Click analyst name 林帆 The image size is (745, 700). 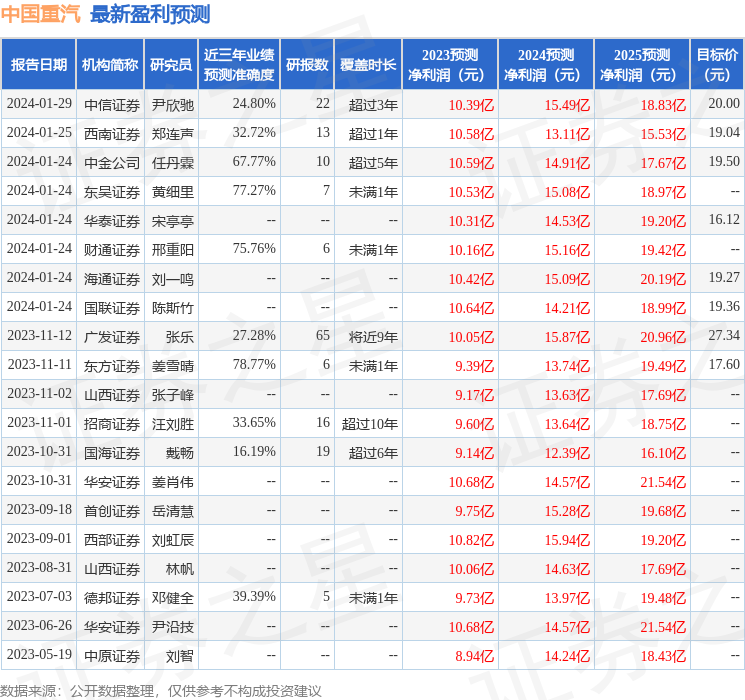[180, 569]
